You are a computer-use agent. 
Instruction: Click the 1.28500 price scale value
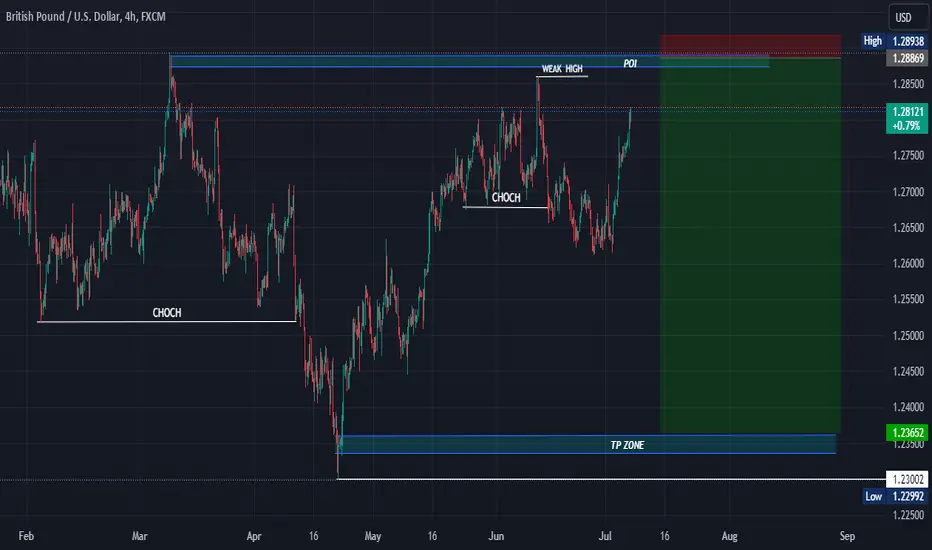[908, 84]
